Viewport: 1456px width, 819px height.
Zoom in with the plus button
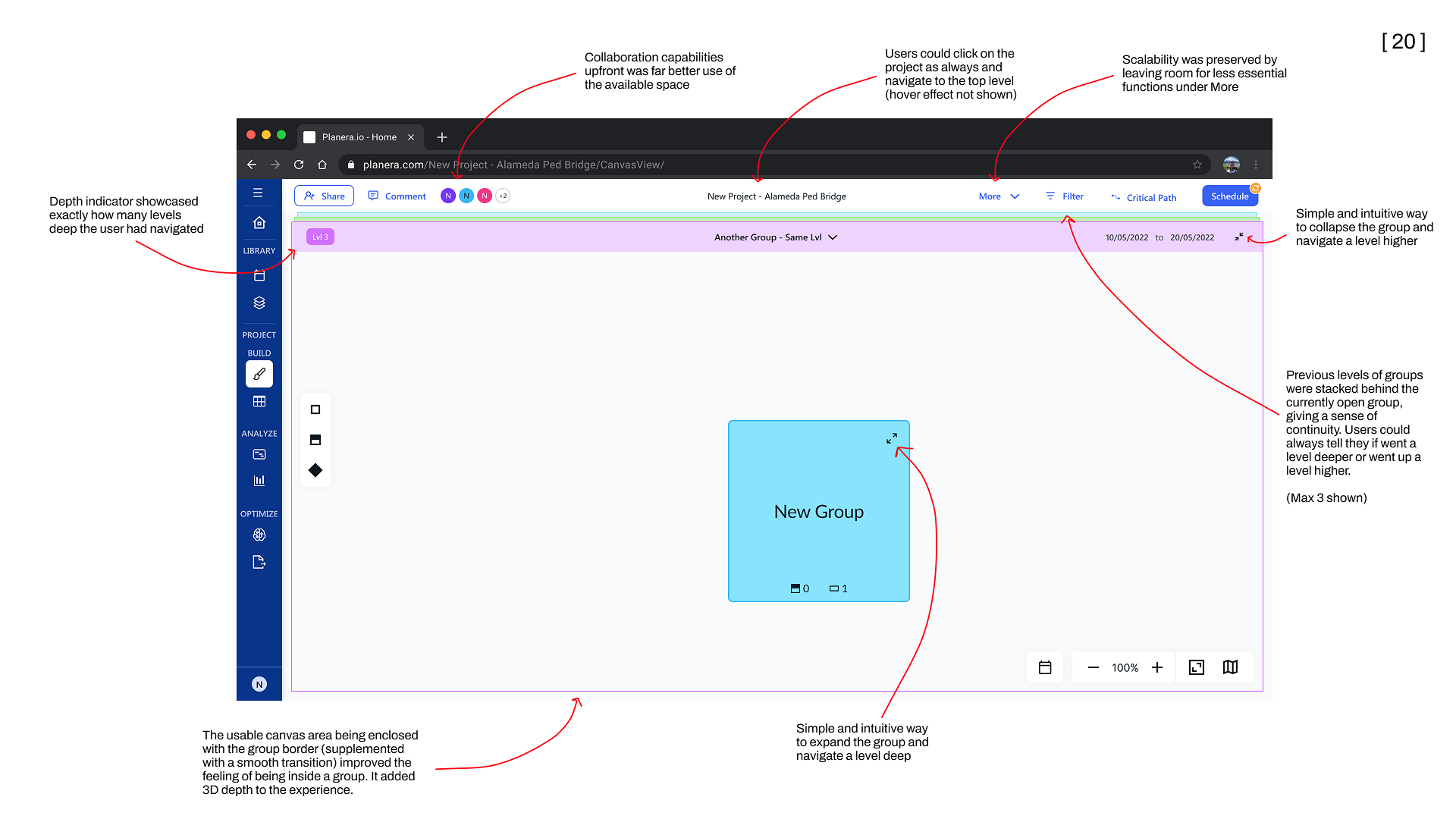(x=1157, y=667)
